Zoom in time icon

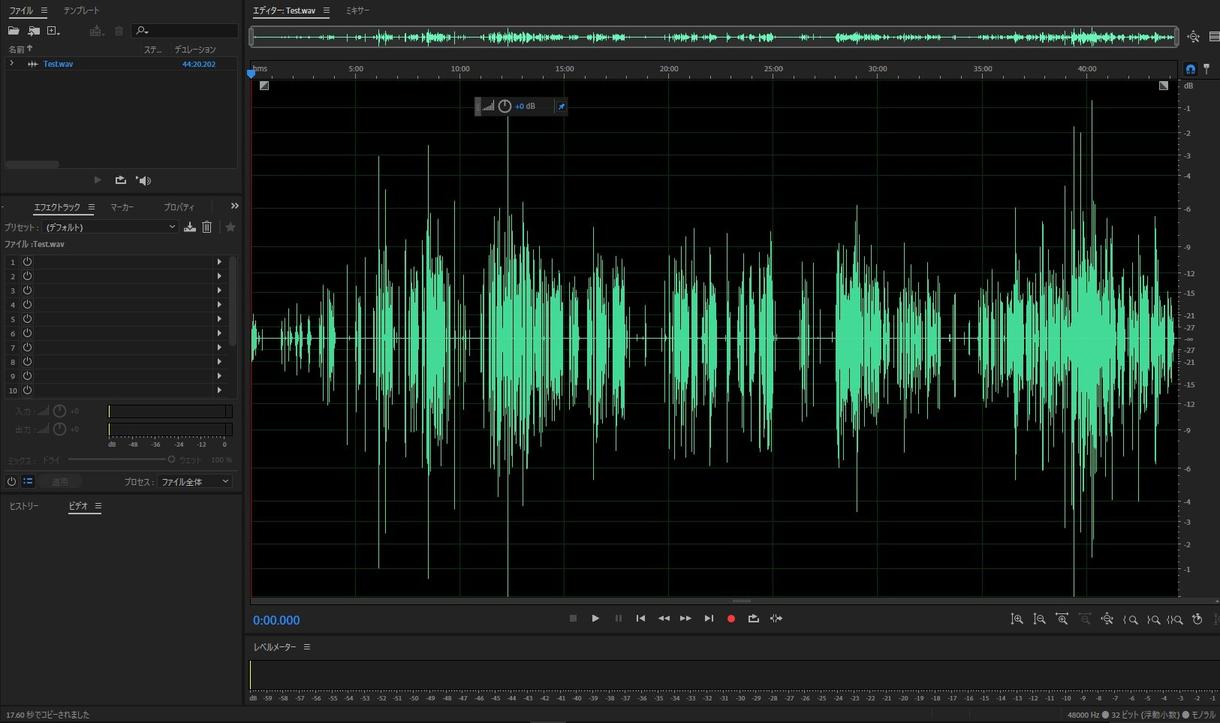1062,619
